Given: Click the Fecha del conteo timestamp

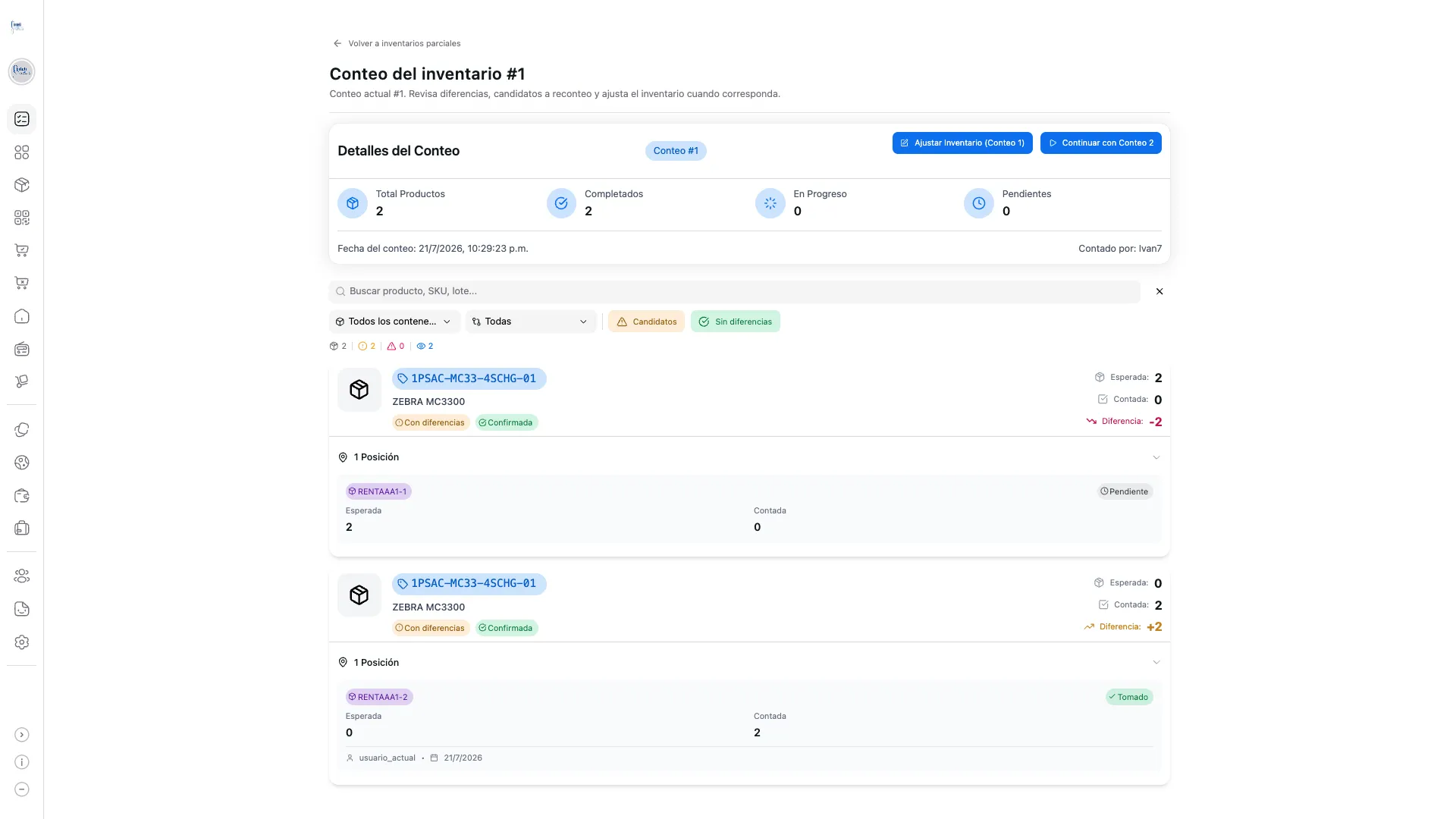Looking at the screenshot, I should [x=433, y=249].
